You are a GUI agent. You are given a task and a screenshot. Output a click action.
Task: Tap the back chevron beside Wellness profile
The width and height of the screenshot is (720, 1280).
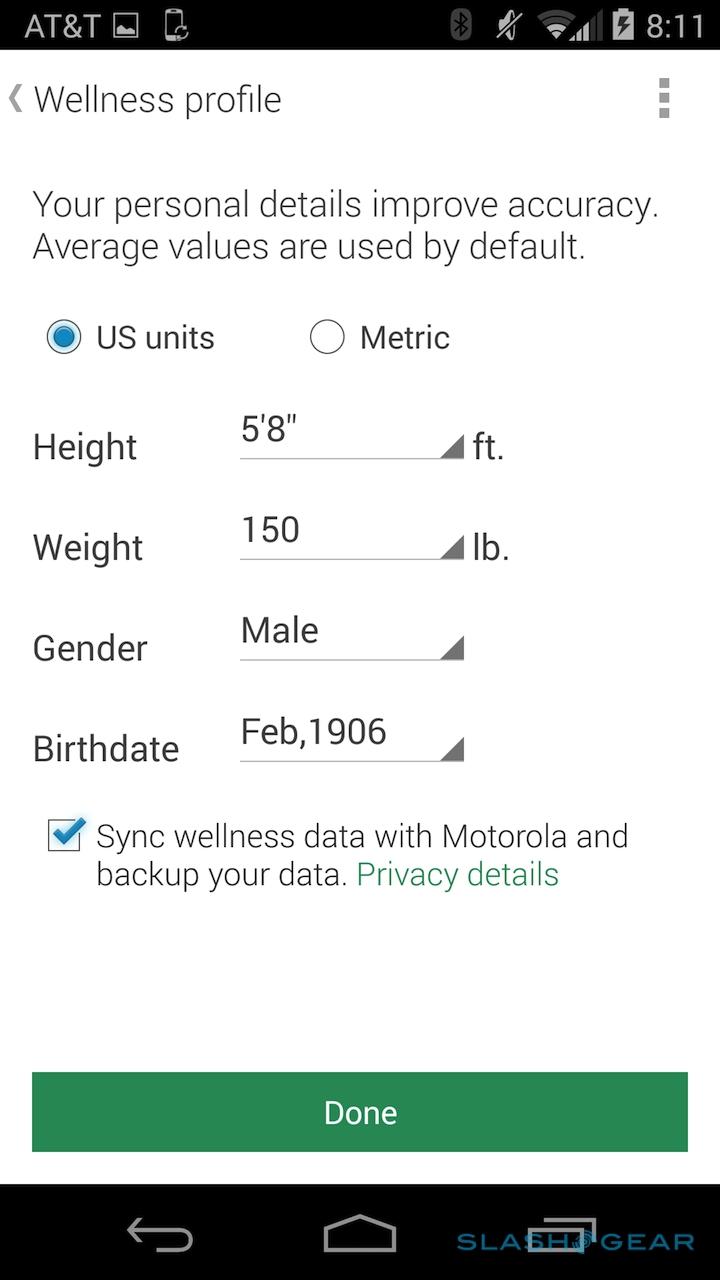(15, 99)
